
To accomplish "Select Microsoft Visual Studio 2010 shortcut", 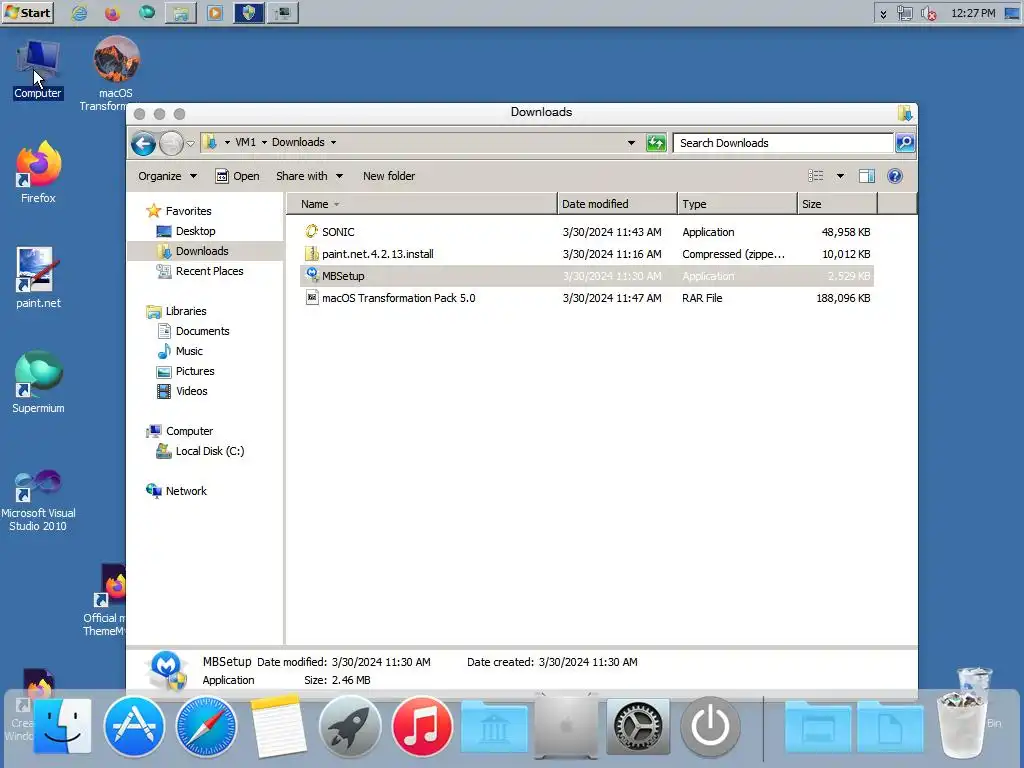I will pyautogui.click(x=38, y=500).
